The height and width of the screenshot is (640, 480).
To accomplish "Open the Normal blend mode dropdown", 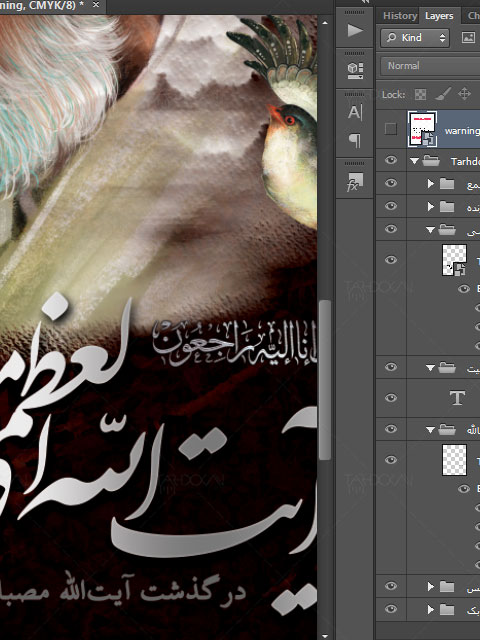I will [x=430, y=66].
